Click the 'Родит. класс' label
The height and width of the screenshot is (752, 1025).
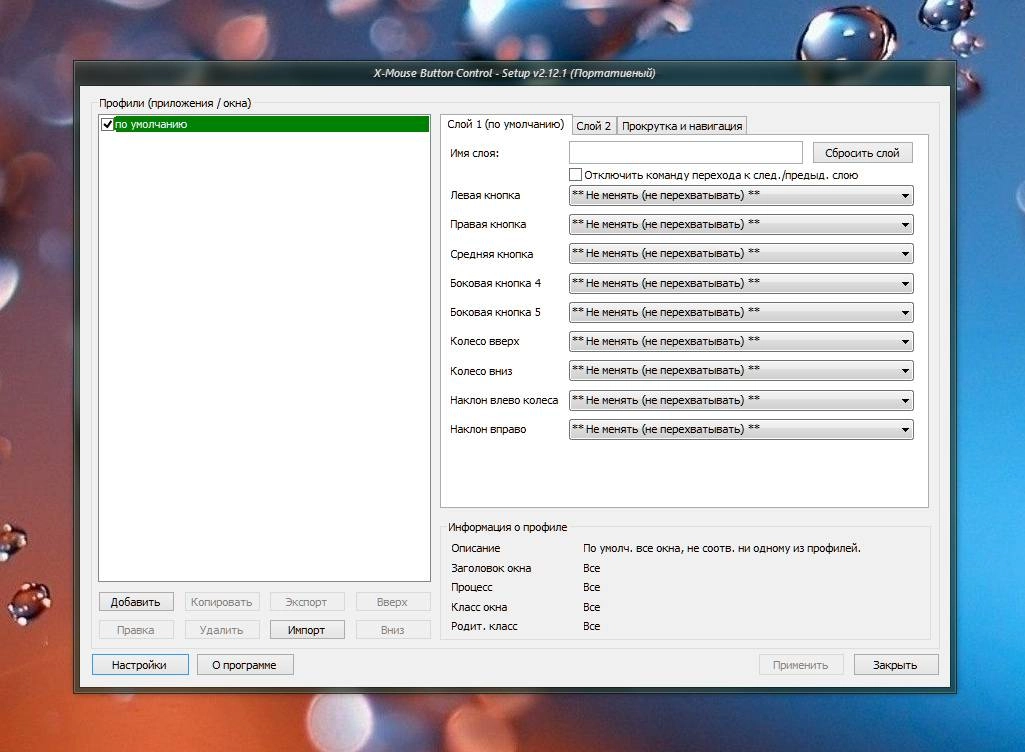pyautogui.click(x=484, y=626)
